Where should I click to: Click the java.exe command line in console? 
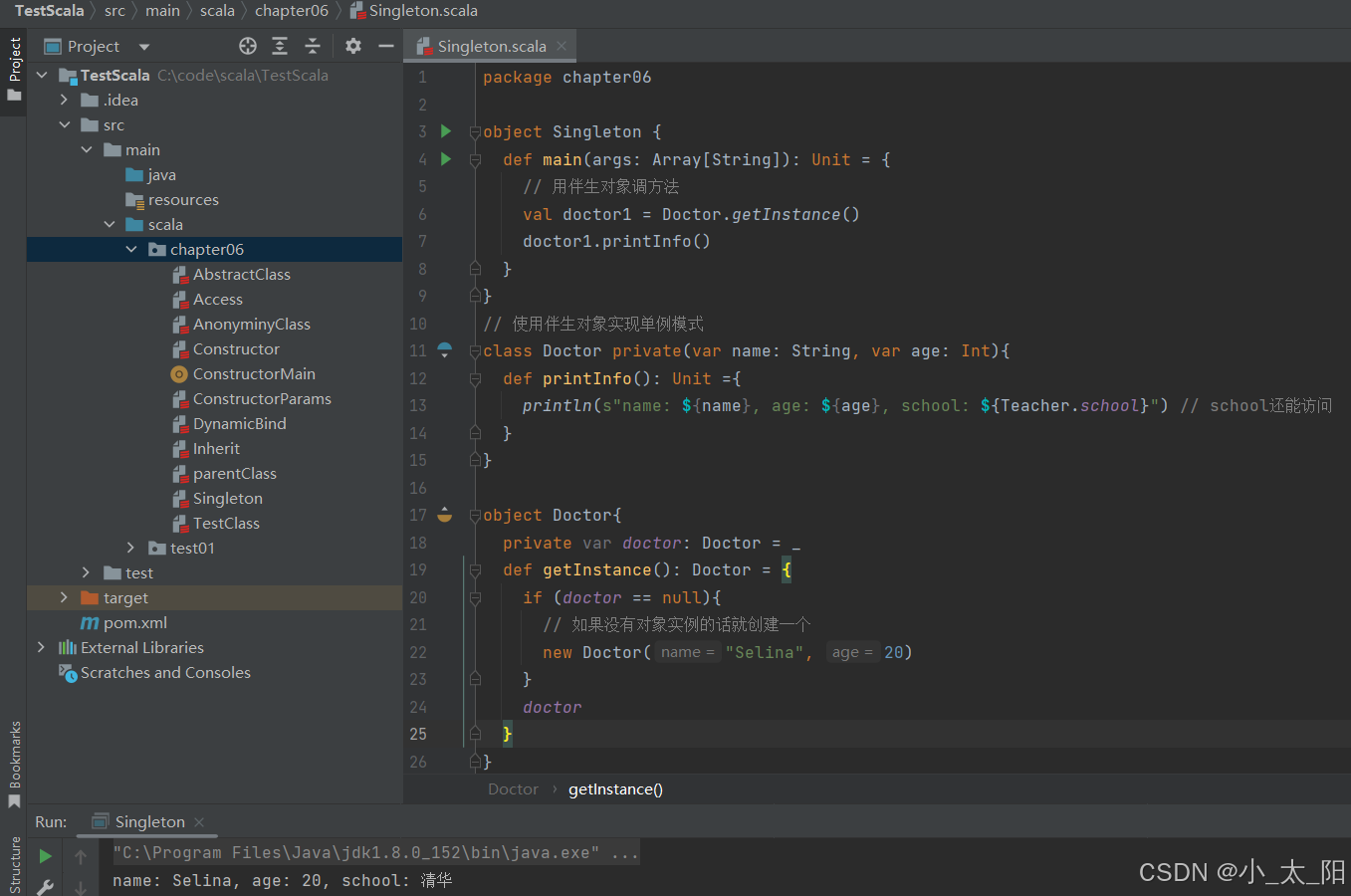[x=375, y=852]
